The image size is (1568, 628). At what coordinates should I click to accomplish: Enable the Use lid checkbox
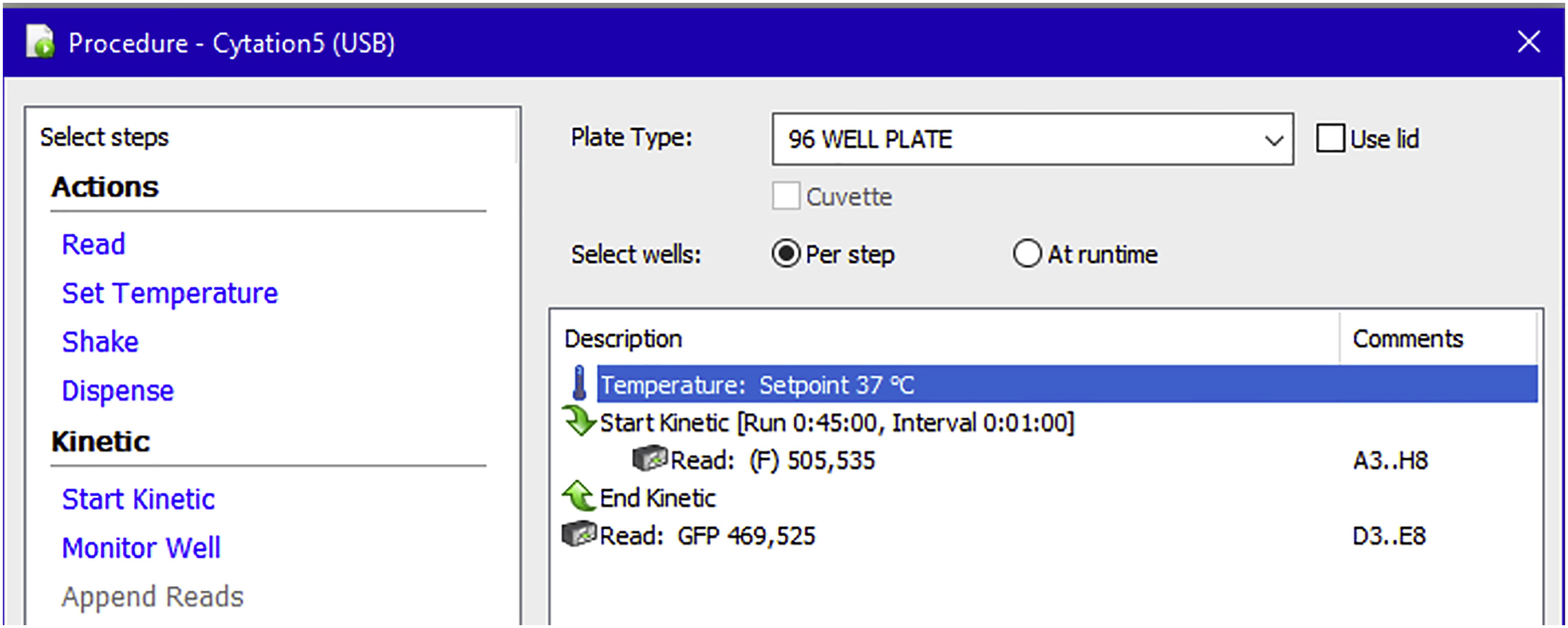[x=1330, y=138]
